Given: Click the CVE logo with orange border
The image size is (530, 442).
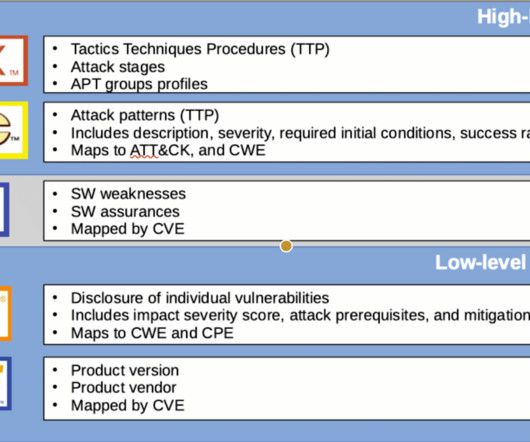Looking at the screenshot, I should click(6, 314).
